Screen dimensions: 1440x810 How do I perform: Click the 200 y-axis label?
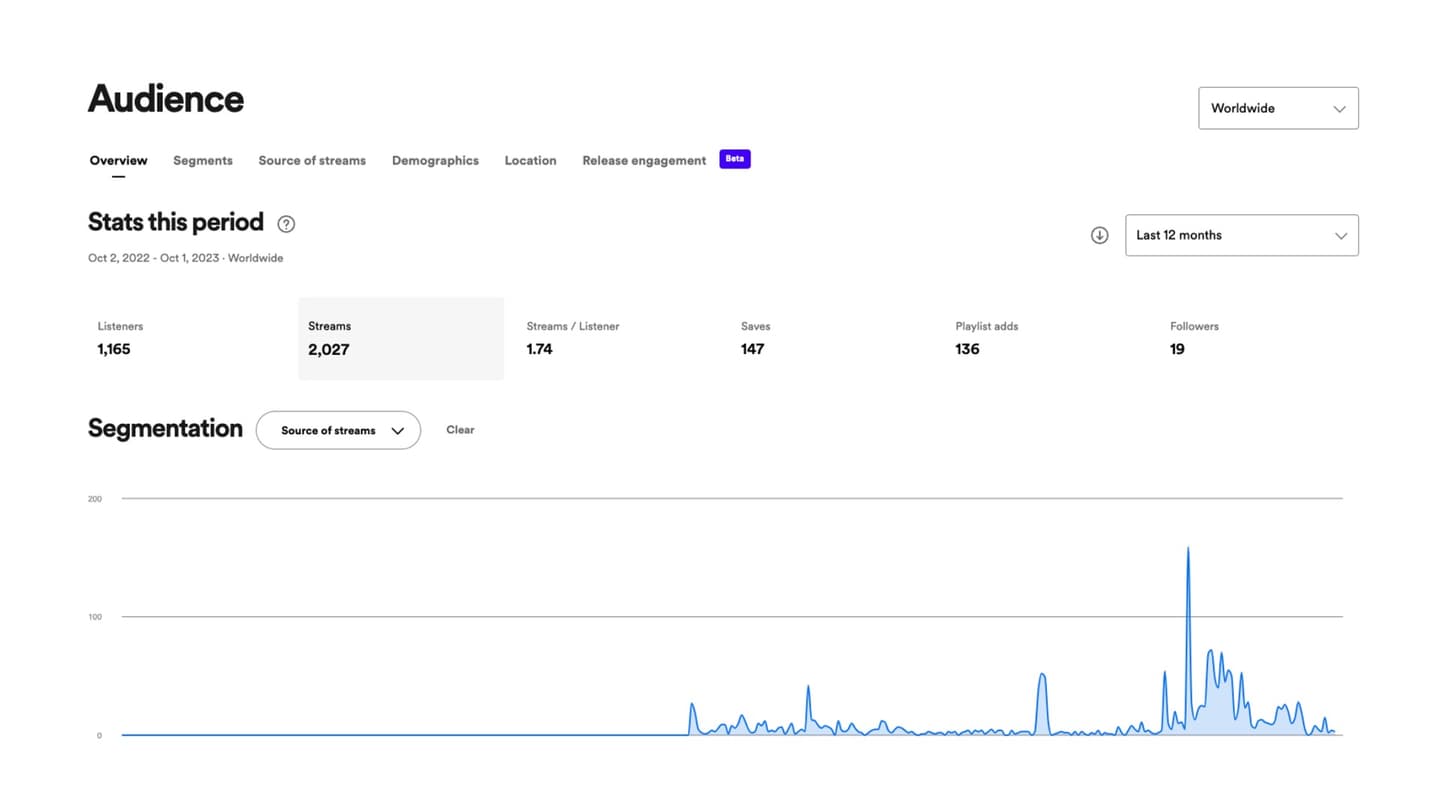(95, 498)
